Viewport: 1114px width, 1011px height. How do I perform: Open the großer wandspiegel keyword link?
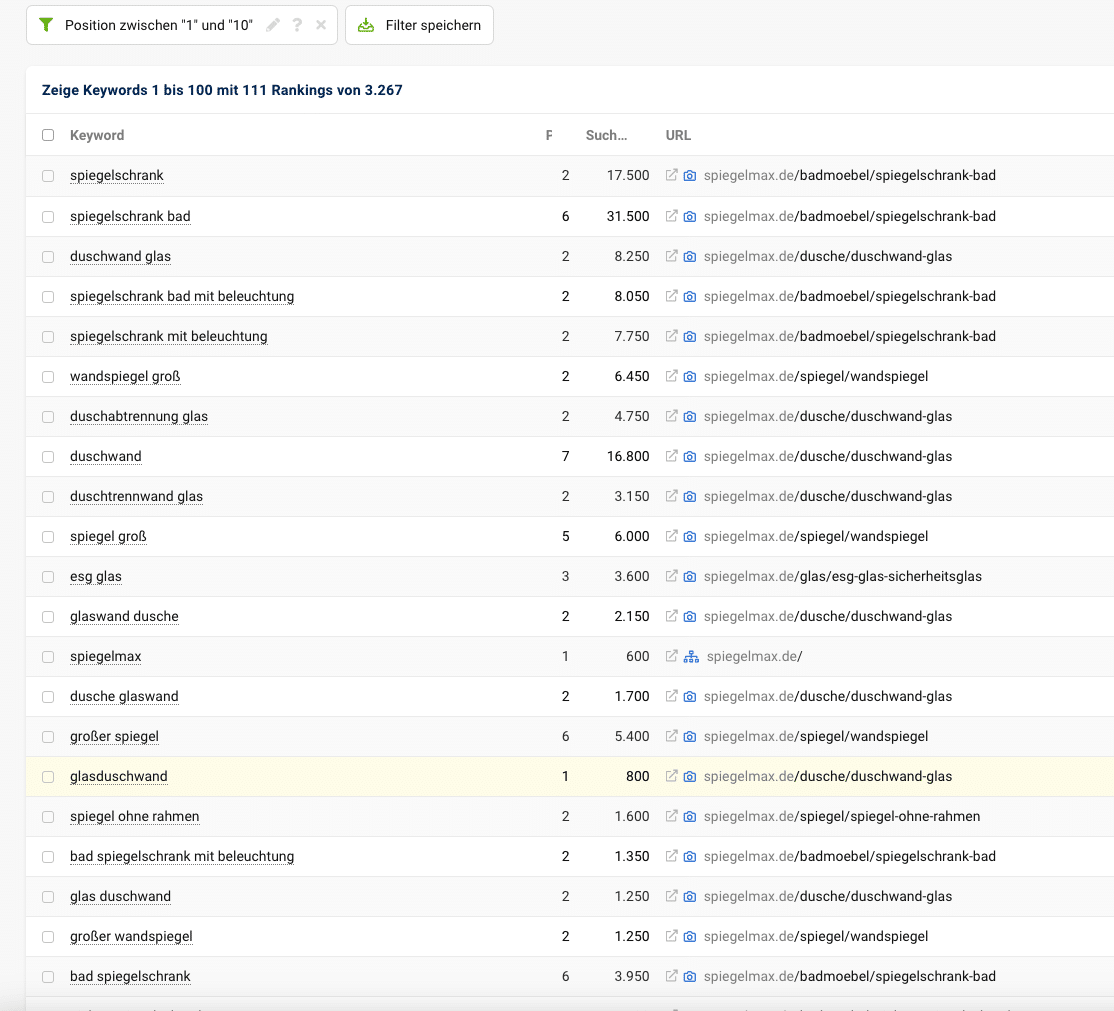[x=131, y=936]
